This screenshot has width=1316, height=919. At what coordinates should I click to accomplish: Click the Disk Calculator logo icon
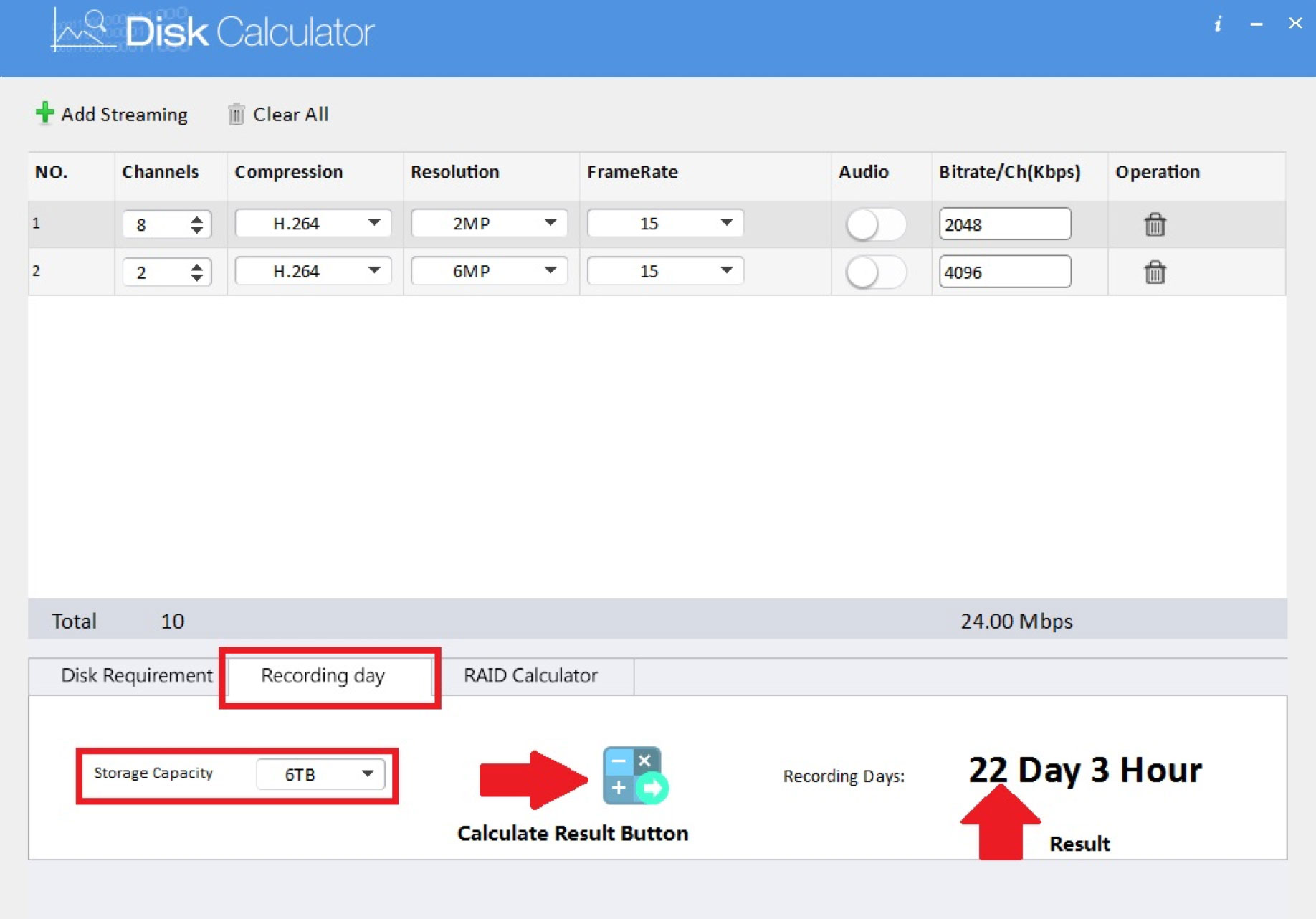tap(82, 32)
